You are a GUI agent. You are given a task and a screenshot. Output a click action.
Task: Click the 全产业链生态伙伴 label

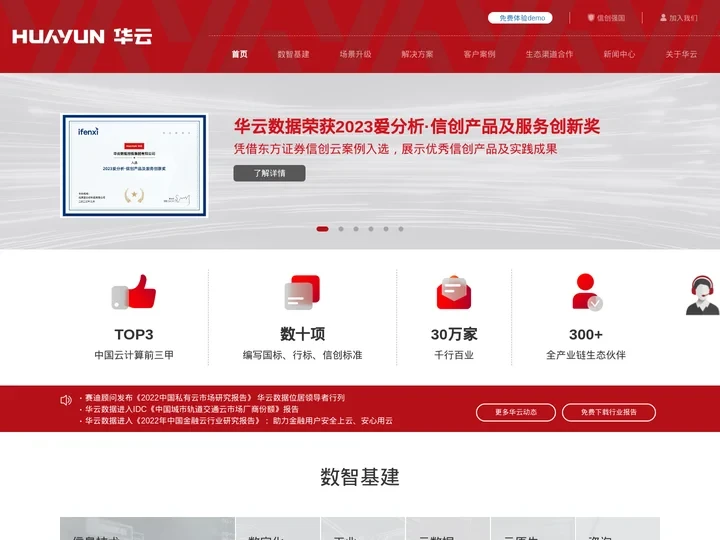coord(586,355)
